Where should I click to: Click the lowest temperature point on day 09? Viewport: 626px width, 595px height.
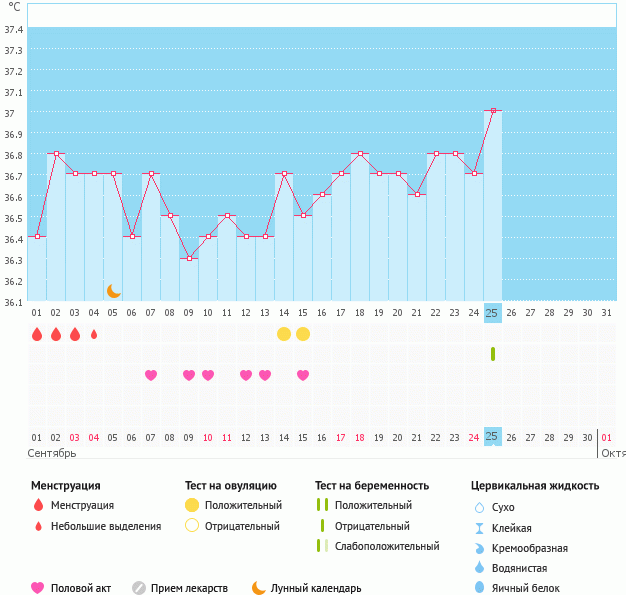coord(189,258)
